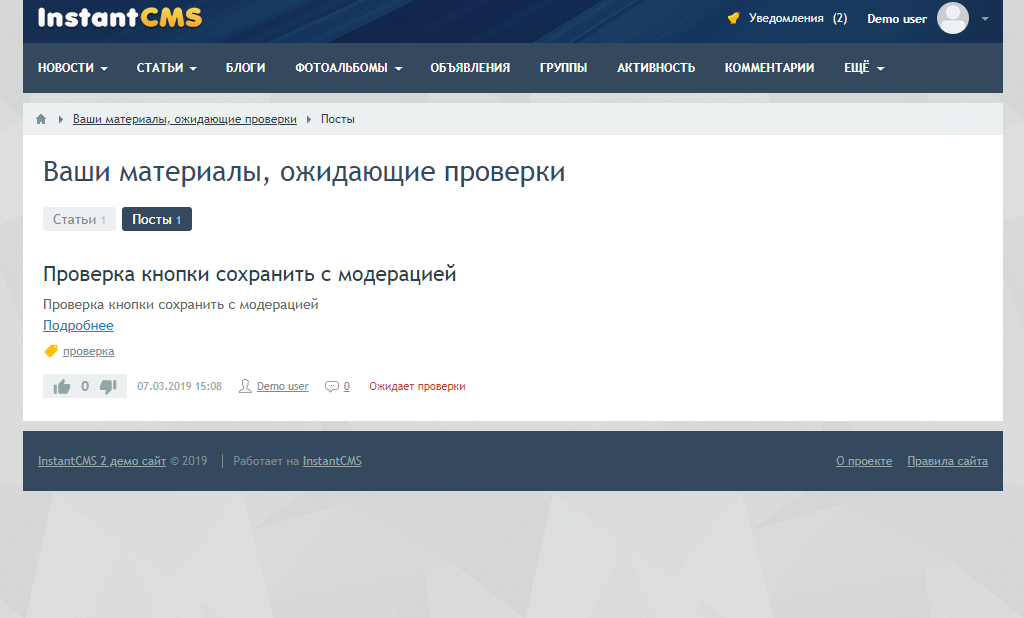Expand the СТАТЬИ dropdown menu
This screenshot has height=618, width=1024.
[166, 67]
